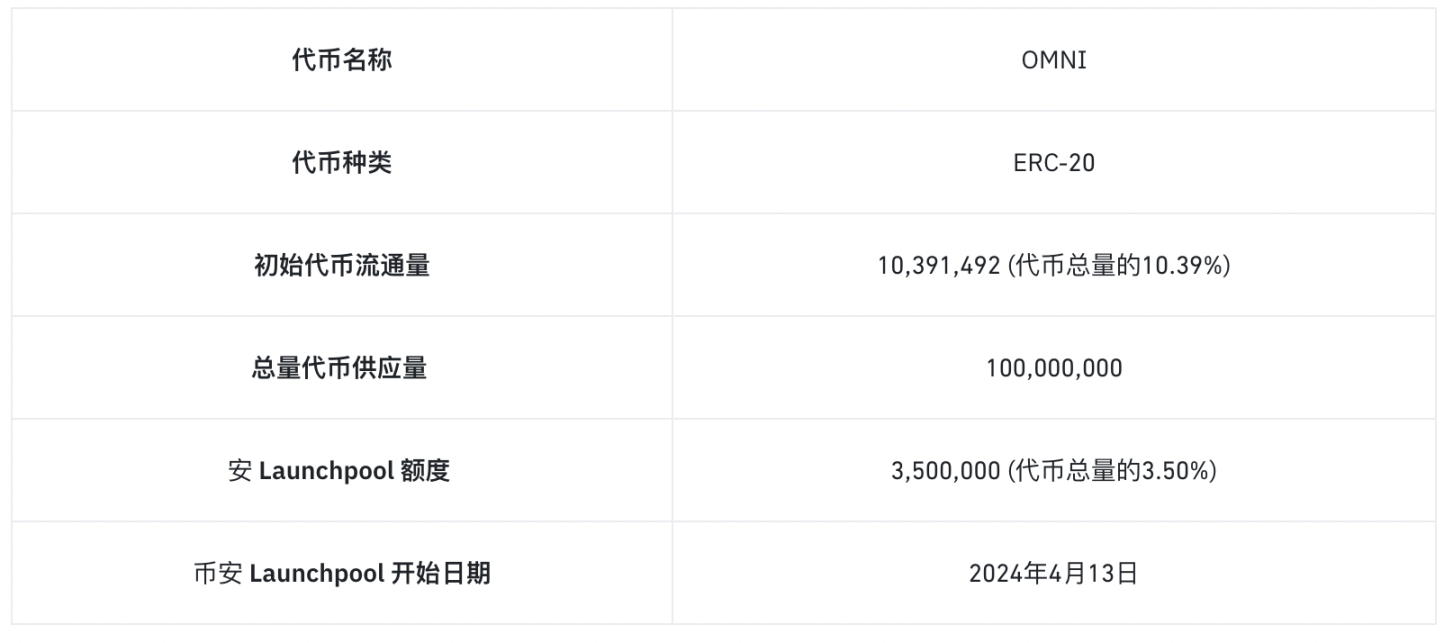Screen dimensions: 1453x643
Task: Click the 币安 text in the last row
Action: [x=217, y=574]
